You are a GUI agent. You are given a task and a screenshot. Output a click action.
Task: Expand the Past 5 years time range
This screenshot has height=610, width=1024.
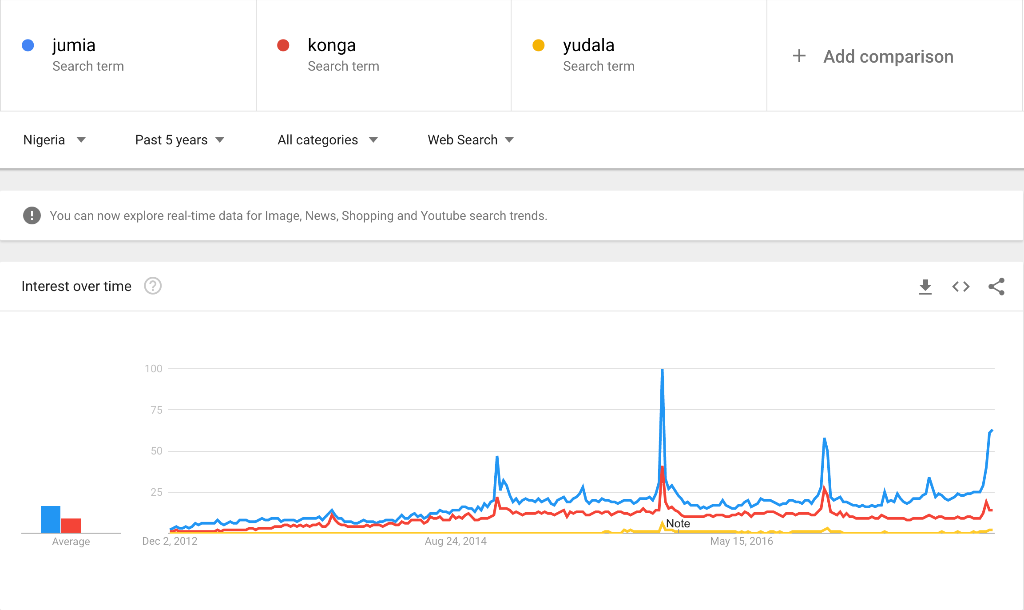click(x=179, y=140)
